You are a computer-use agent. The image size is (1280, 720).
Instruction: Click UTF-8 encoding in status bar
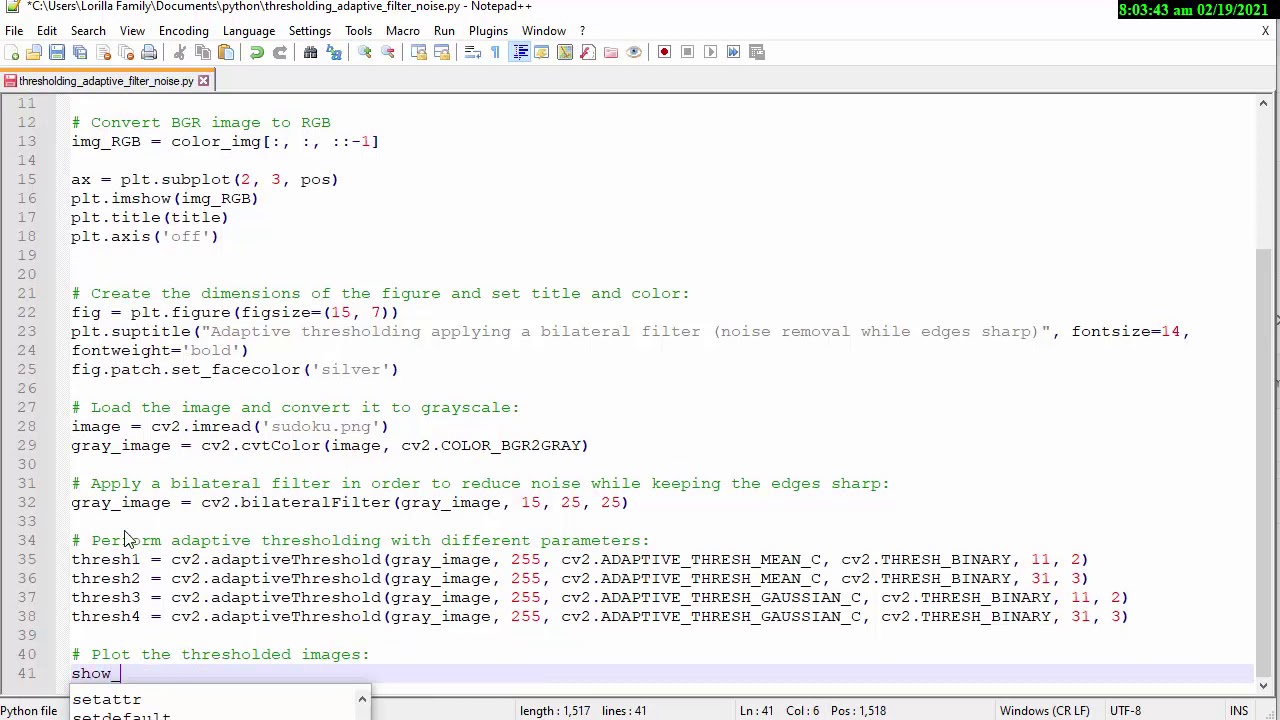(x=1124, y=711)
